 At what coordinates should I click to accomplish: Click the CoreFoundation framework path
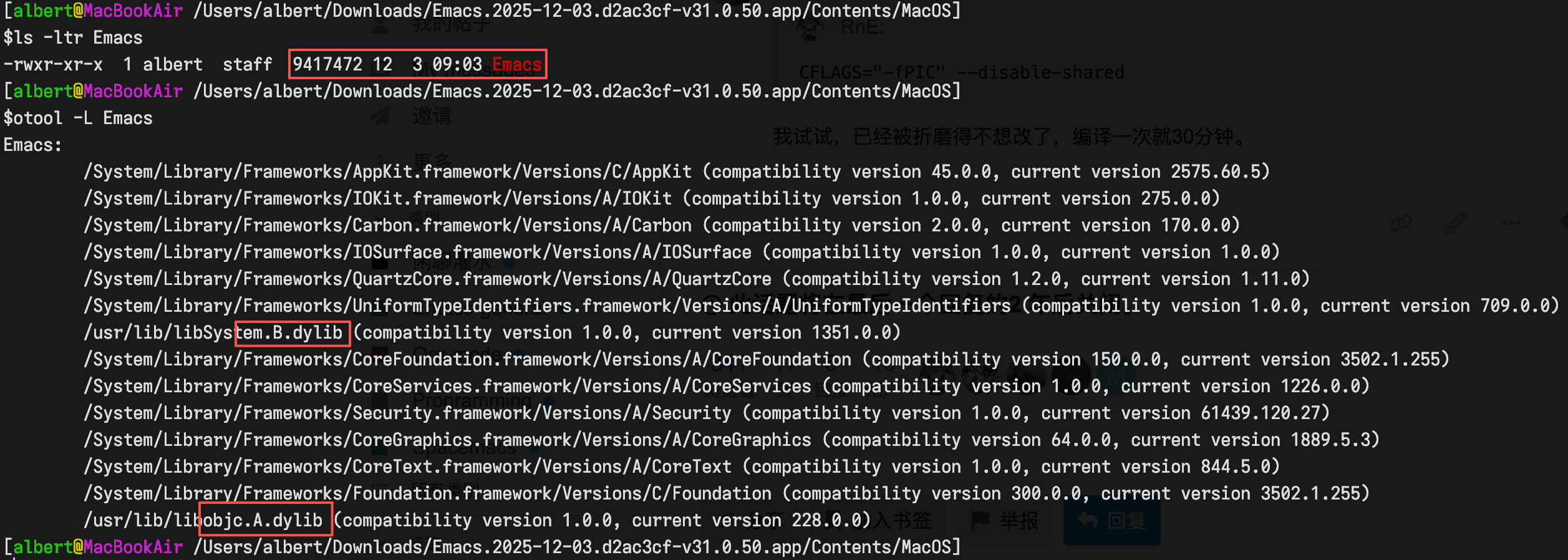[x=467, y=359]
